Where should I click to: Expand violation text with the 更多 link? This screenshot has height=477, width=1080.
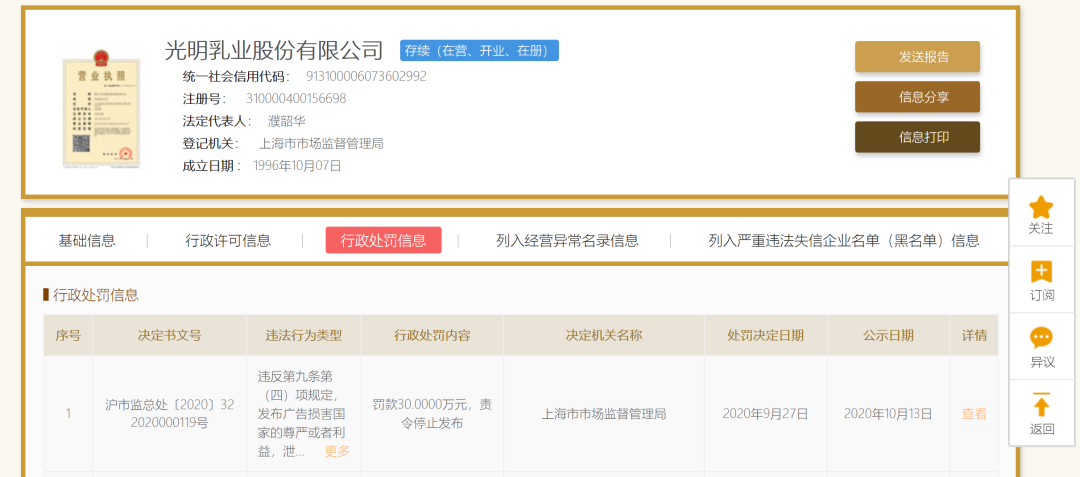click(x=337, y=452)
